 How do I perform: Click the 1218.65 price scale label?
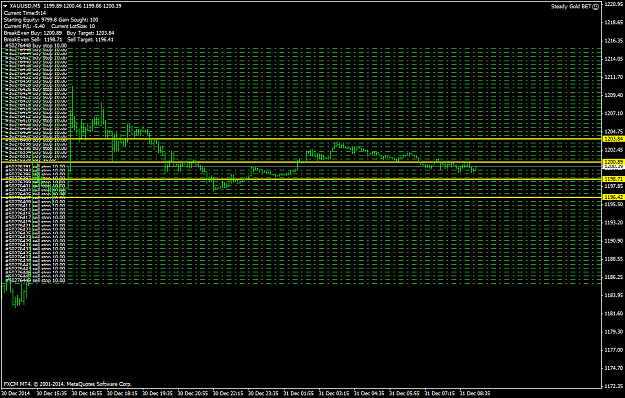pyautogui.click(x=614, y=22)
